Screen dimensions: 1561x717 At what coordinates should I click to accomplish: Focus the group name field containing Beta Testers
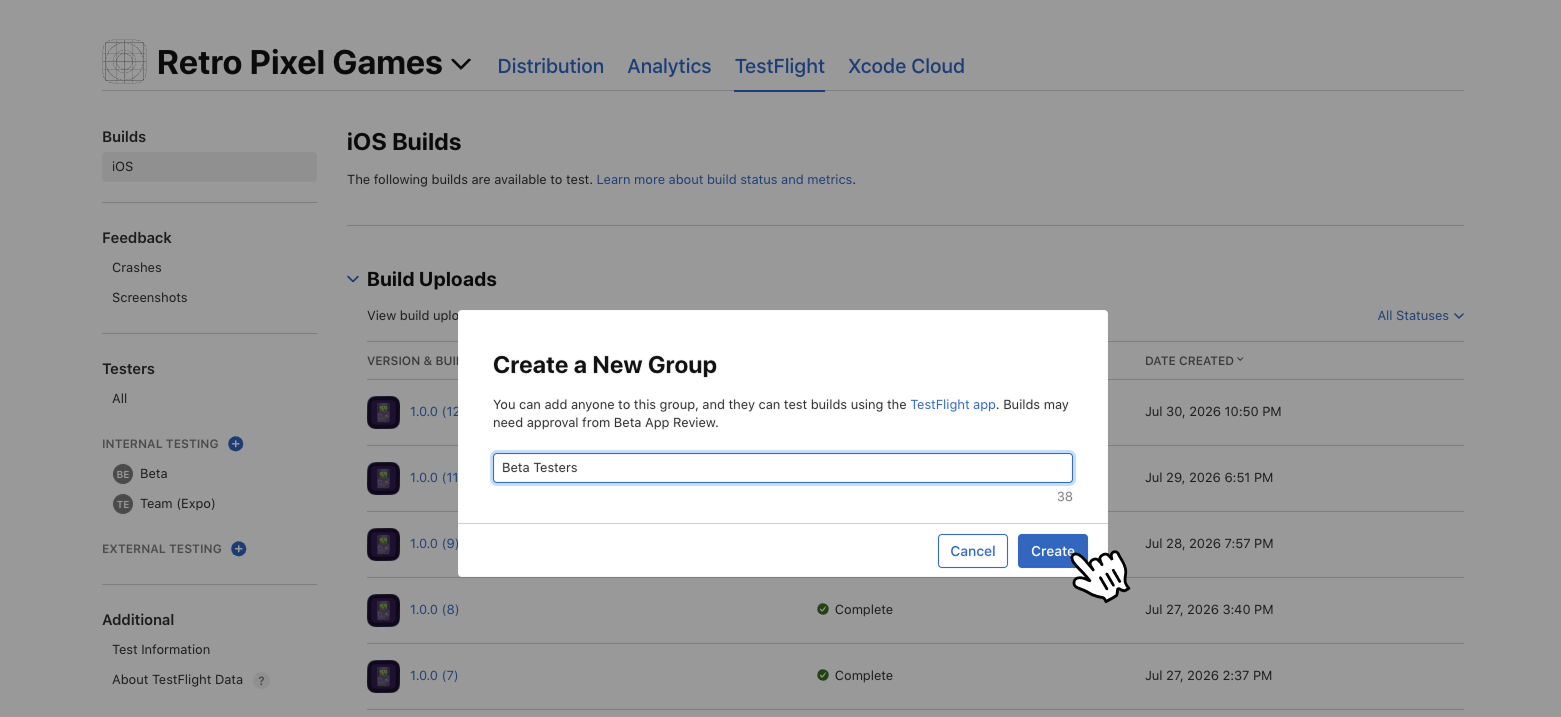click(x=783, y=468)
